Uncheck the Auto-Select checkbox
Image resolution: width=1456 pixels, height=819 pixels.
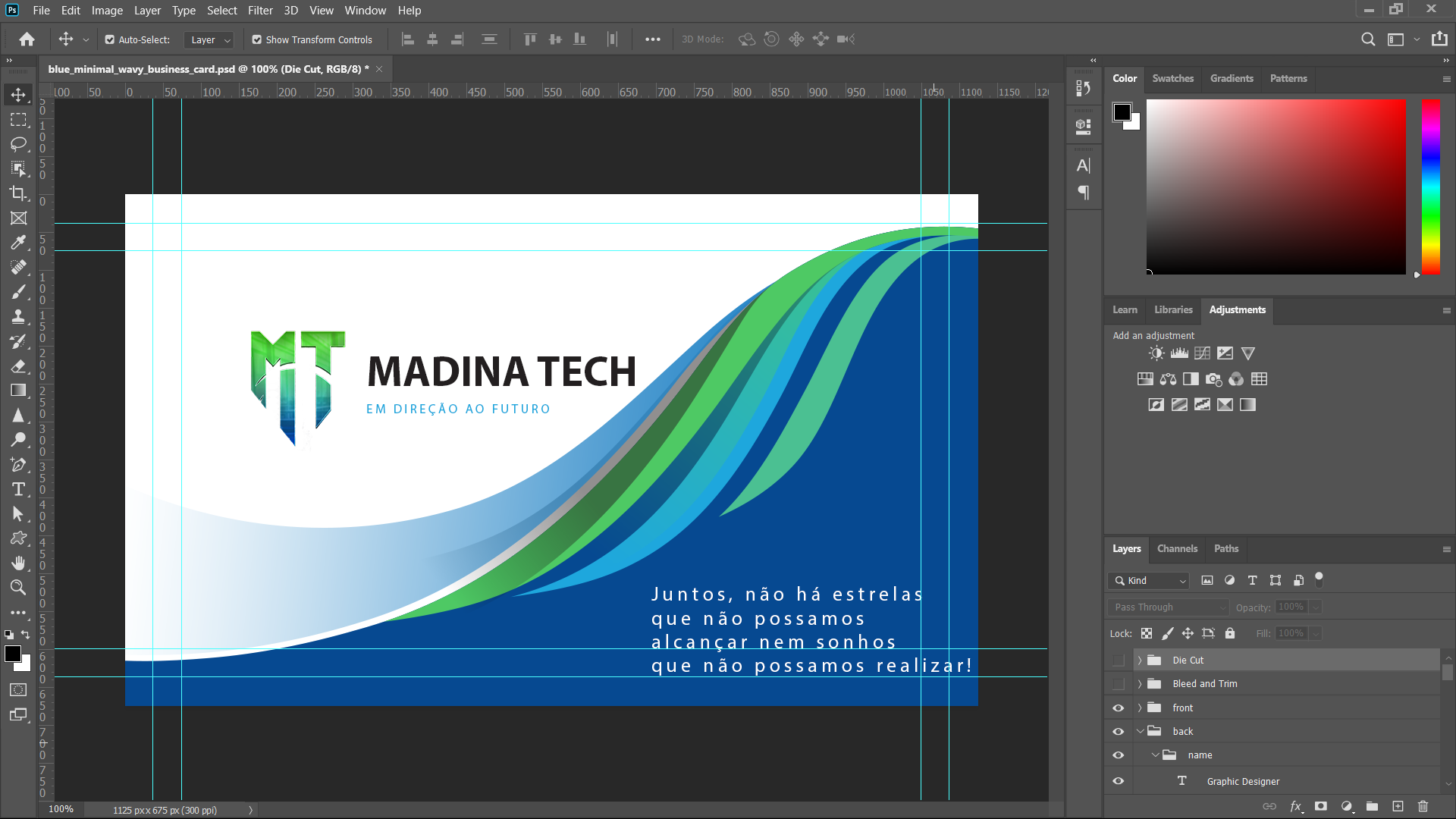pos(110,39)
